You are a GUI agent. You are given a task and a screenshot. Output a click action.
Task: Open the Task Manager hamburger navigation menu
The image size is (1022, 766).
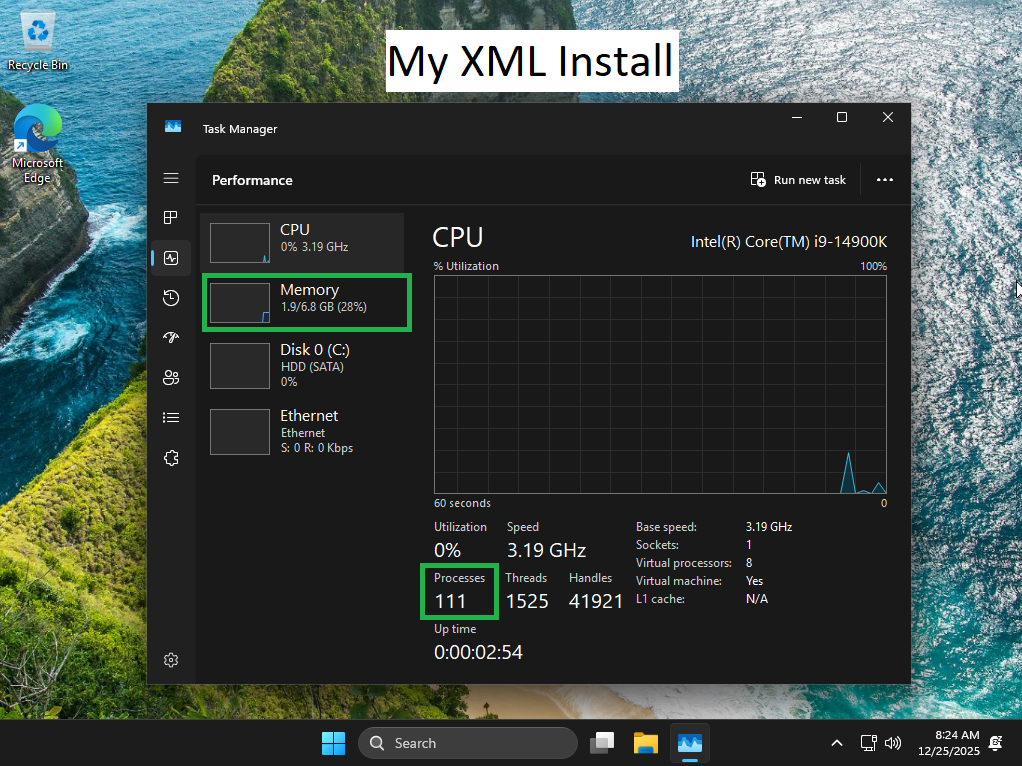point(171,178)
